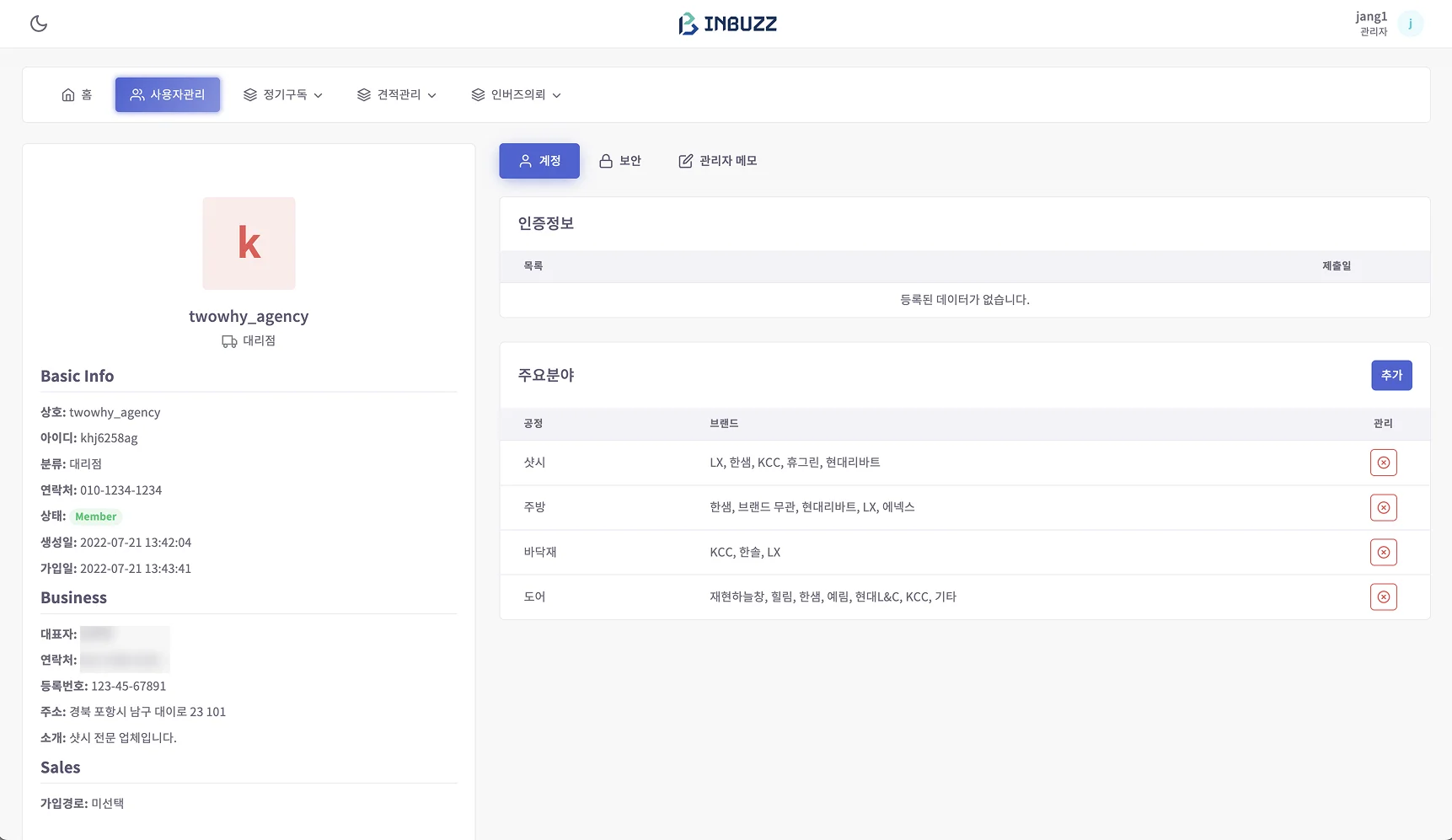This screenshot has width=1452, height=840.
Task: Select the 계정 tab
Action: coord(539,161)
